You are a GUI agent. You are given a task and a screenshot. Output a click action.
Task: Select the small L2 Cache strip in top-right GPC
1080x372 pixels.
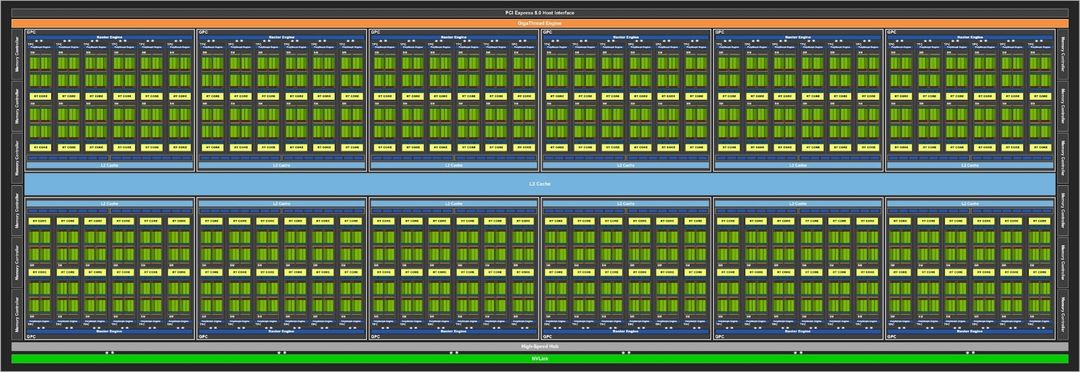coord(970,165)
